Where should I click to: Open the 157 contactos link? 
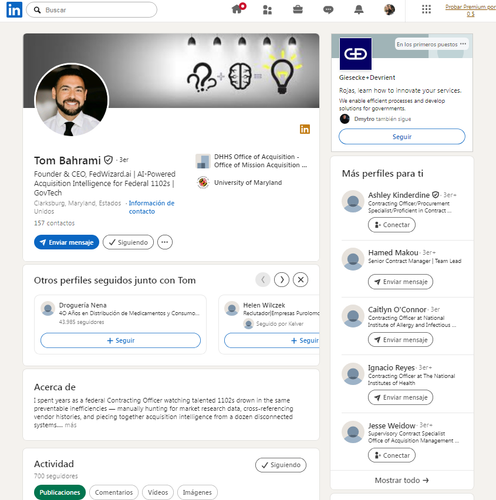click(54, 223)
